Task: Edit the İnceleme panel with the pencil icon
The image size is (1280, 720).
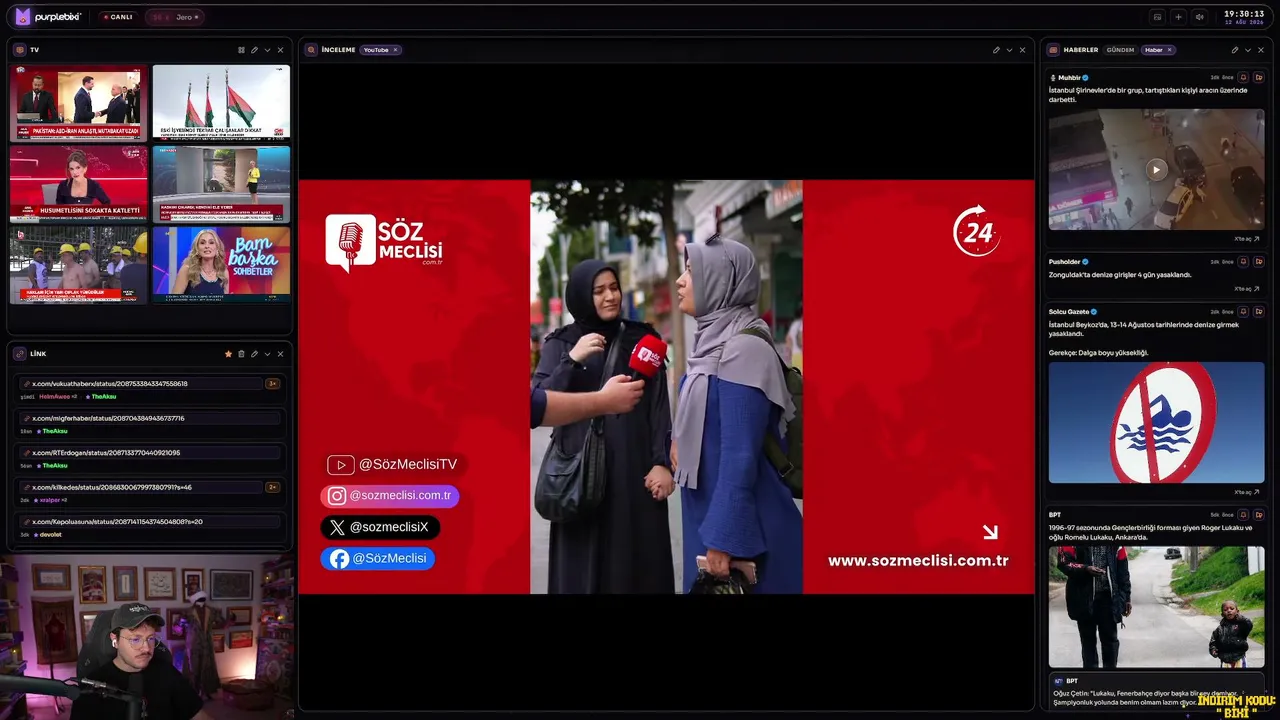Action: [996, 50]
